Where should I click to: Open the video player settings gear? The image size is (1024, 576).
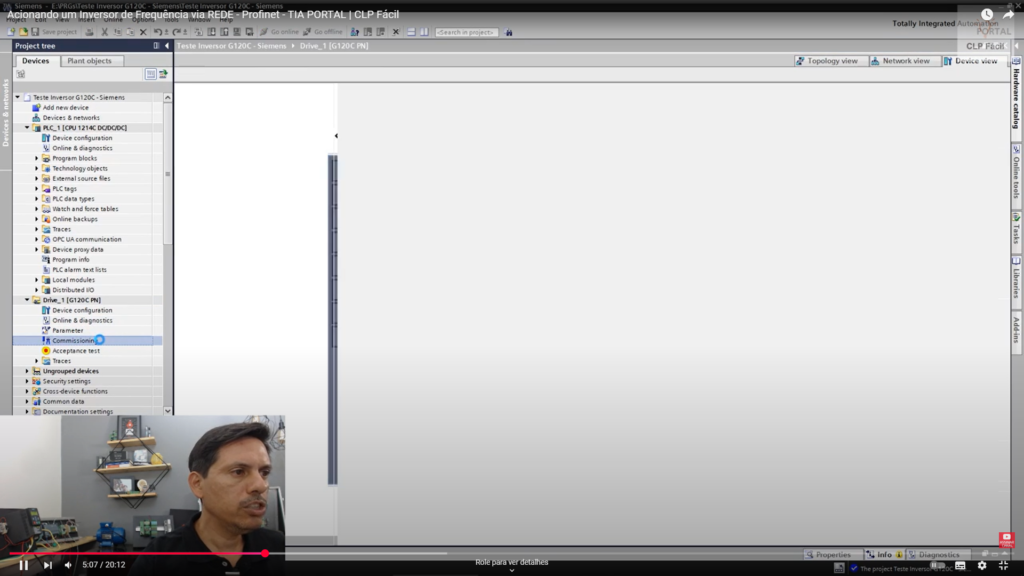pyautogui.click(x=982, y=566)
